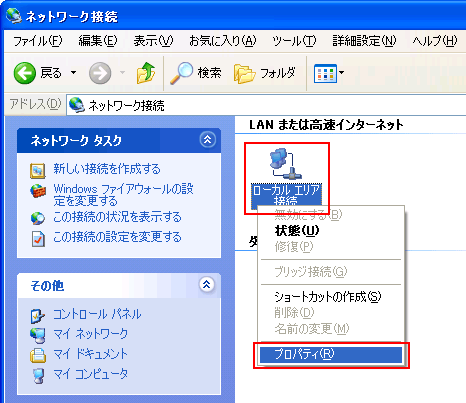Collapse the その他 panel chevron
The height and width of the screenshot is (403, 466).
click(x=207, y=284)
